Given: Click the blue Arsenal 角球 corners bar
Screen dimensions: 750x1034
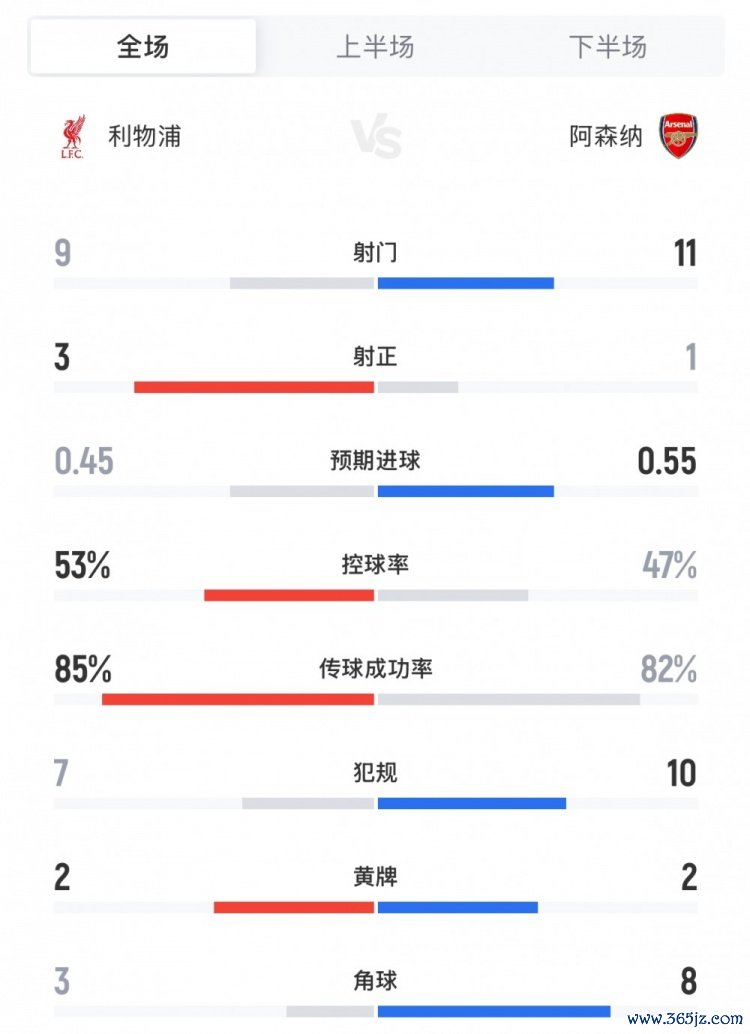Looking at the screenshot, I should coord(494,1011).
